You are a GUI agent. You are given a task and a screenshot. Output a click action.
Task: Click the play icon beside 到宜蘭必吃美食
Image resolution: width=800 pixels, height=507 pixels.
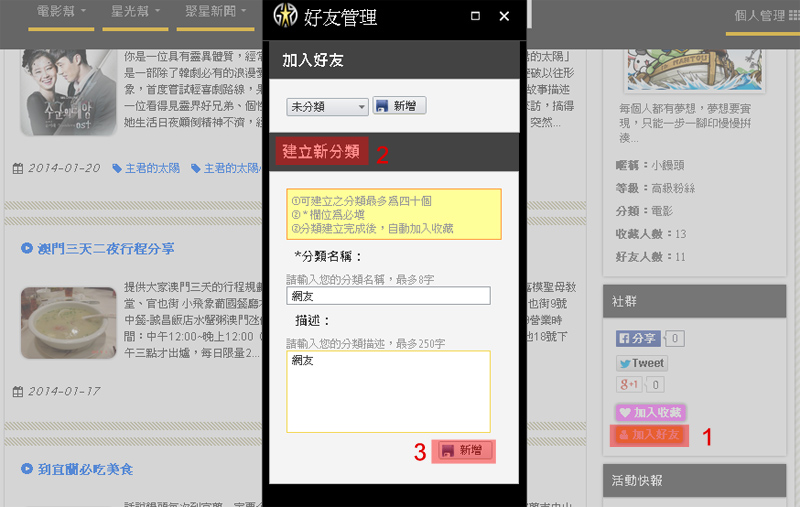point(27,468)
